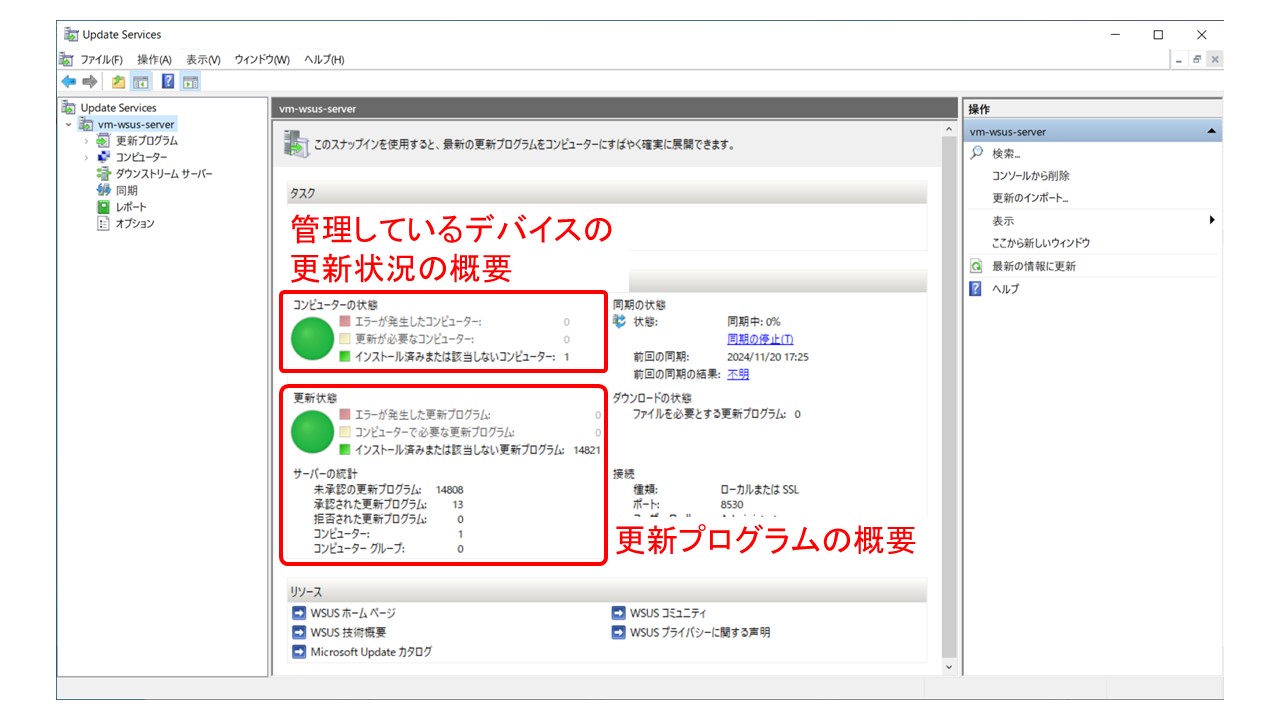This screenshot has width=1280, height=720.
Task: Click the 更新のインポート action entry
Action: (x=1029, y=197)
